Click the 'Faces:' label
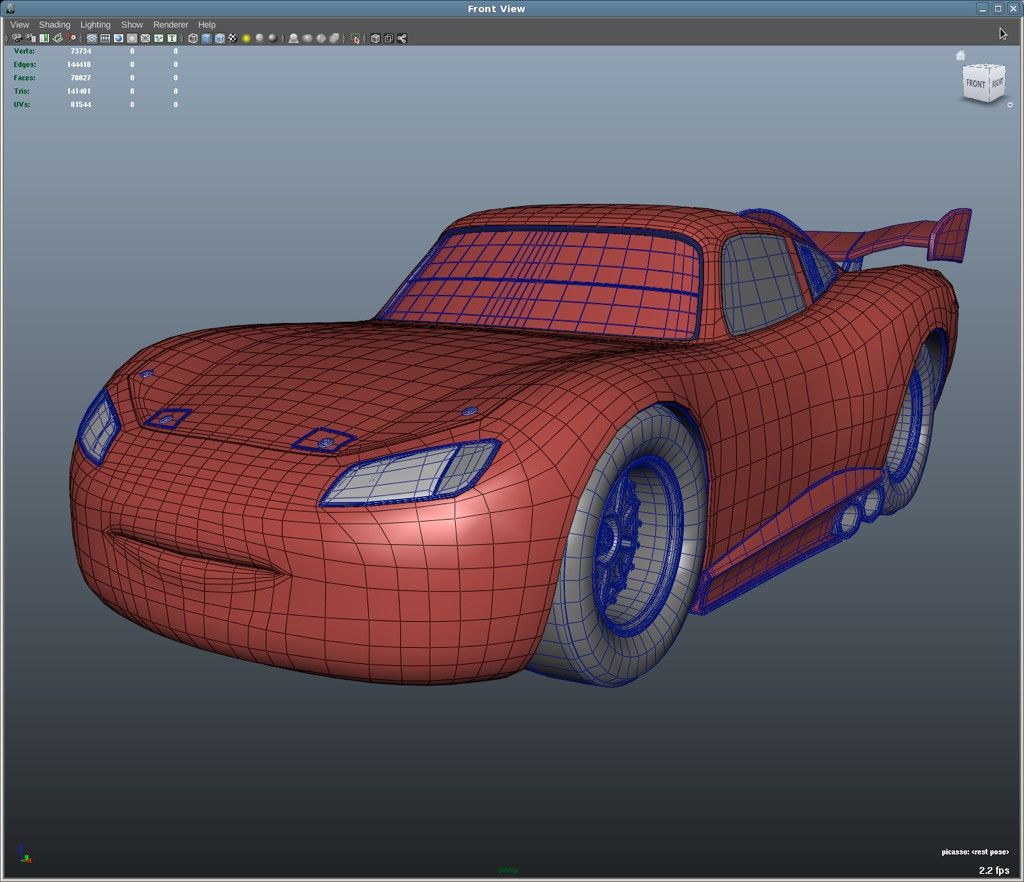Image resolution: width=1024 pixels, height=882 pixels. 24,78
